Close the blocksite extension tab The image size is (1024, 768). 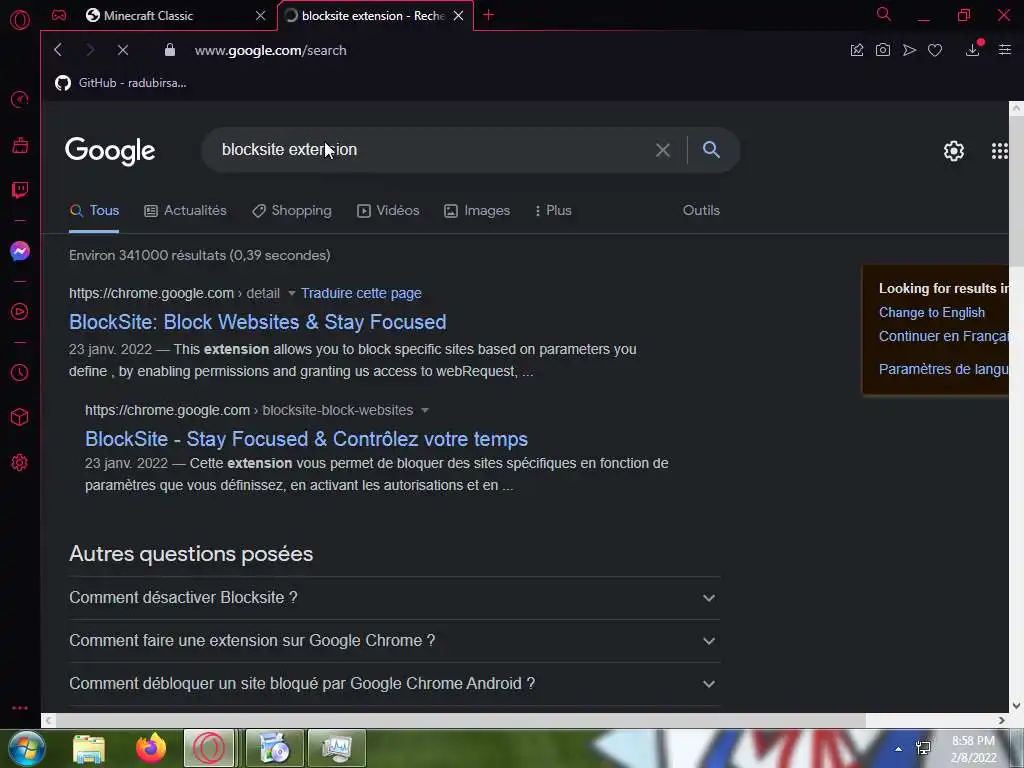(458, 15)
